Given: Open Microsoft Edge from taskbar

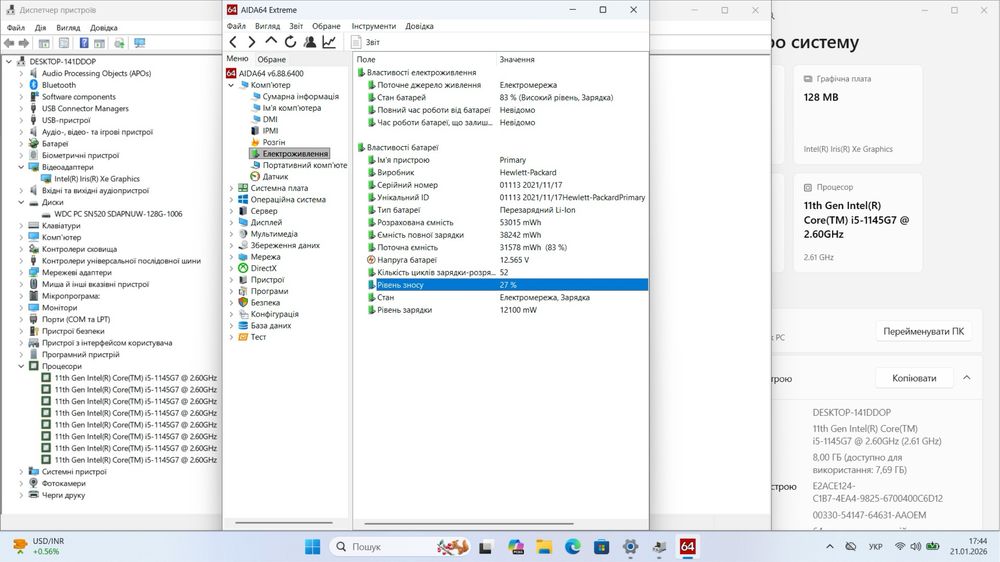Looking at the screenshot, I should coord(573,547).
